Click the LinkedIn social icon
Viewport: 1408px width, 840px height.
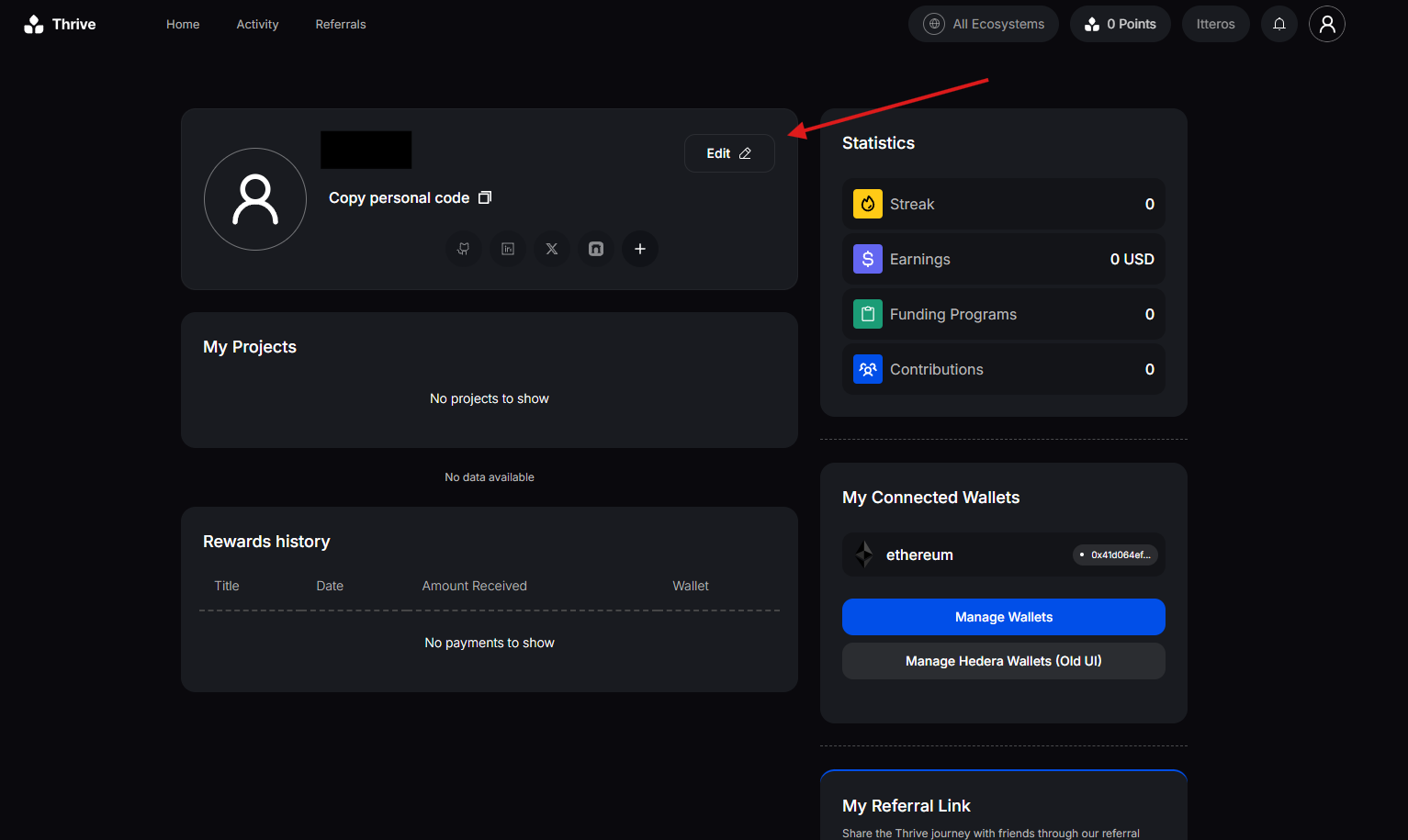508,249
